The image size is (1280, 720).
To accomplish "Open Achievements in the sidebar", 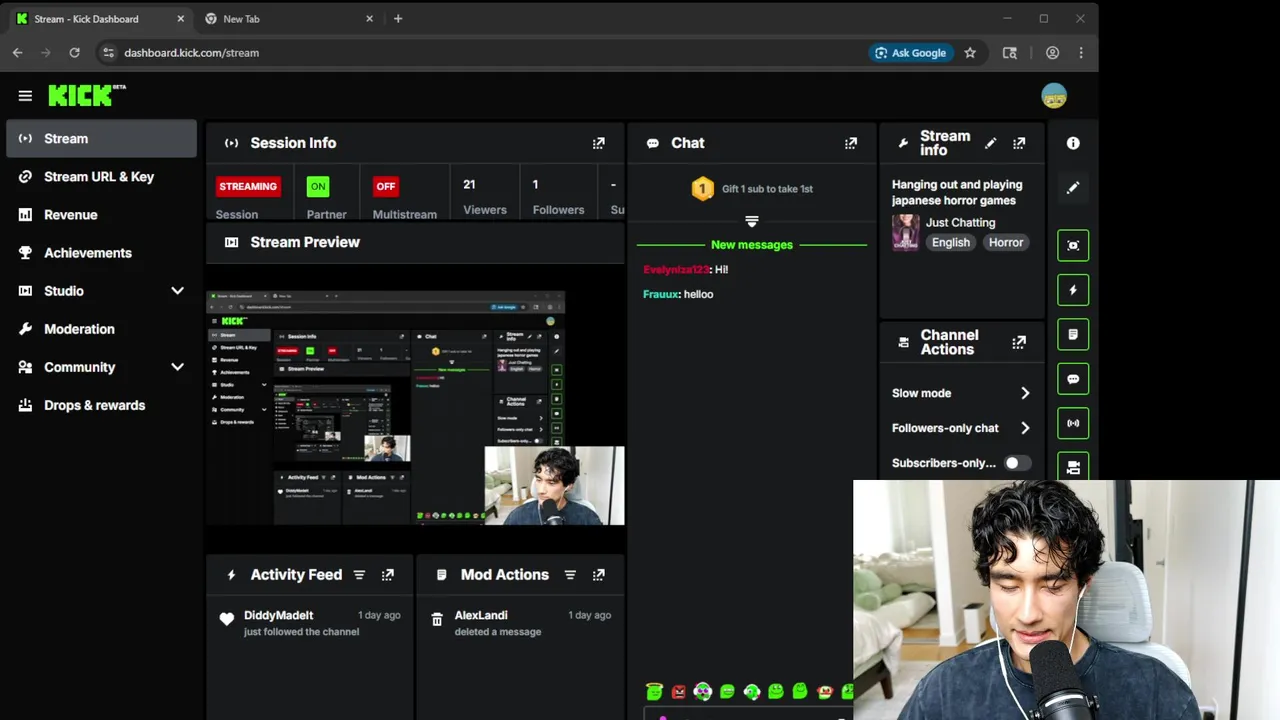I will coord(101,253).
